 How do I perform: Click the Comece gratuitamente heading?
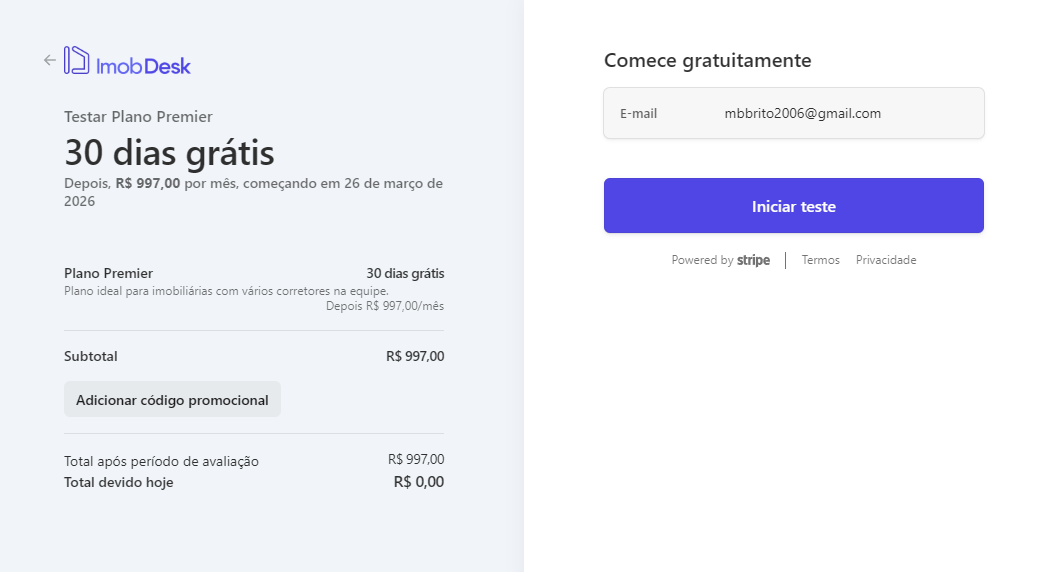707,61
